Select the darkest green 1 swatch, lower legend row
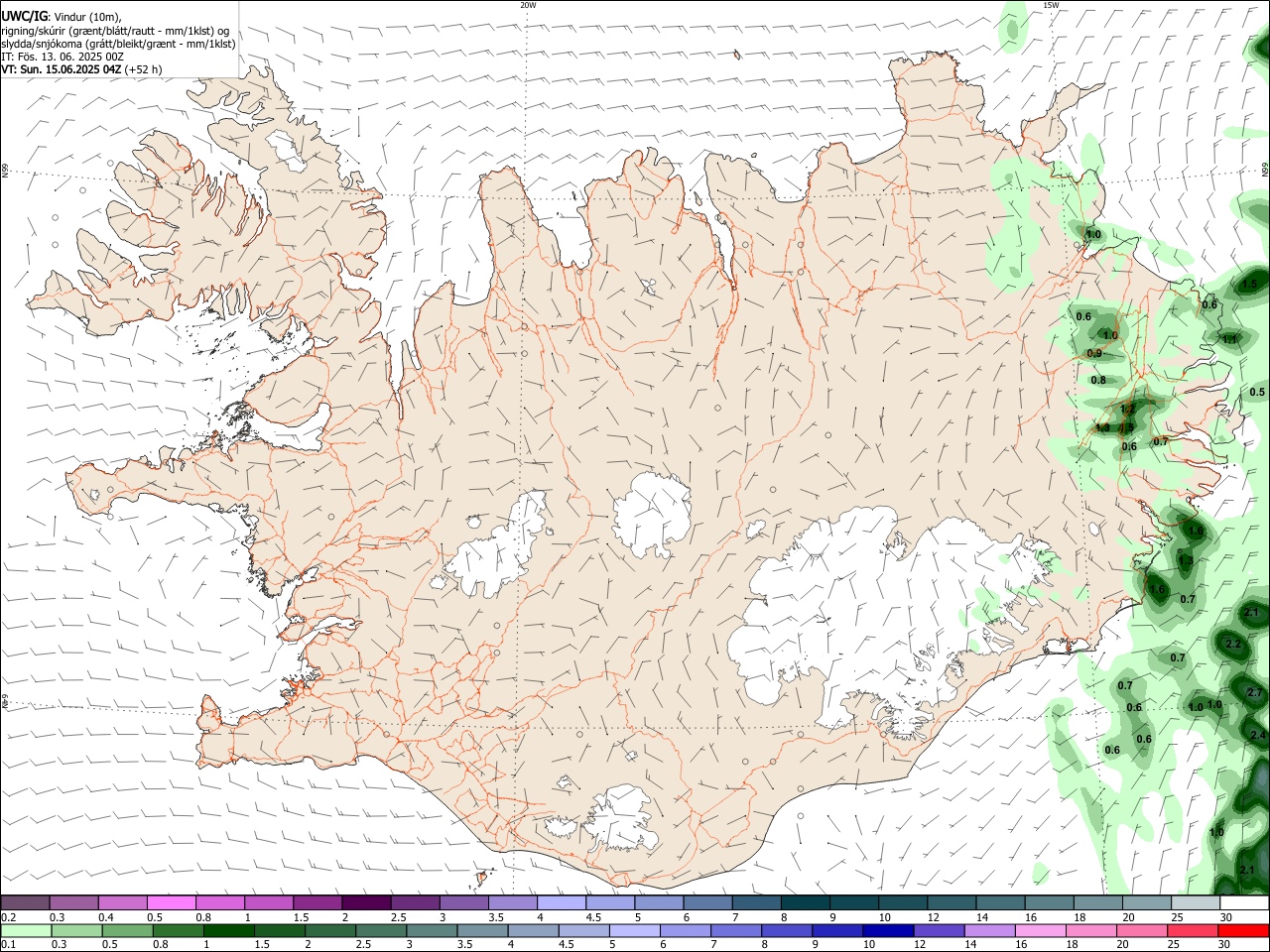This screenshot has height=952, width=1270. (228, 930)
